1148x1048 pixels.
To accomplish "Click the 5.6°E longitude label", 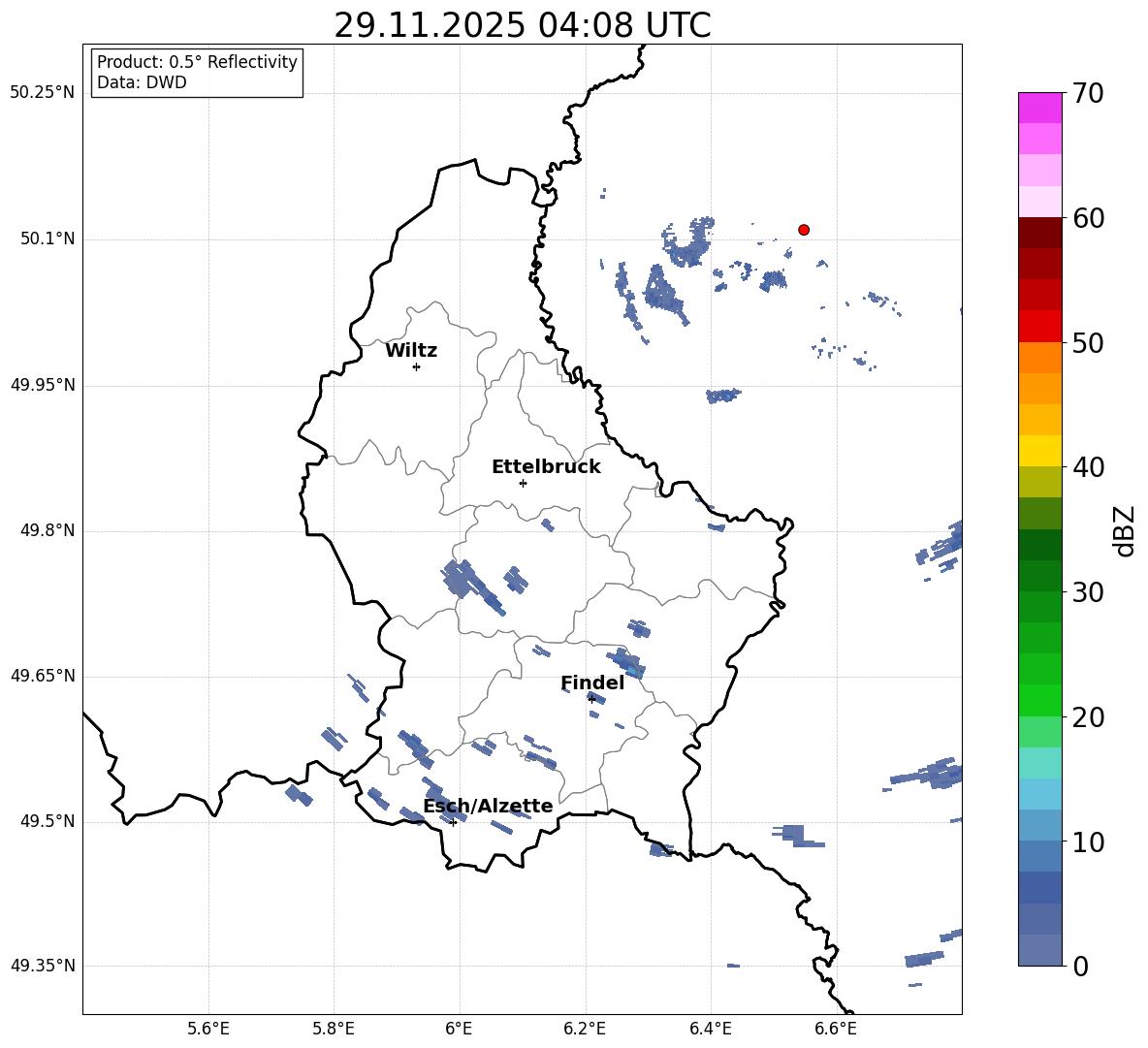I will click(208, 1029).
